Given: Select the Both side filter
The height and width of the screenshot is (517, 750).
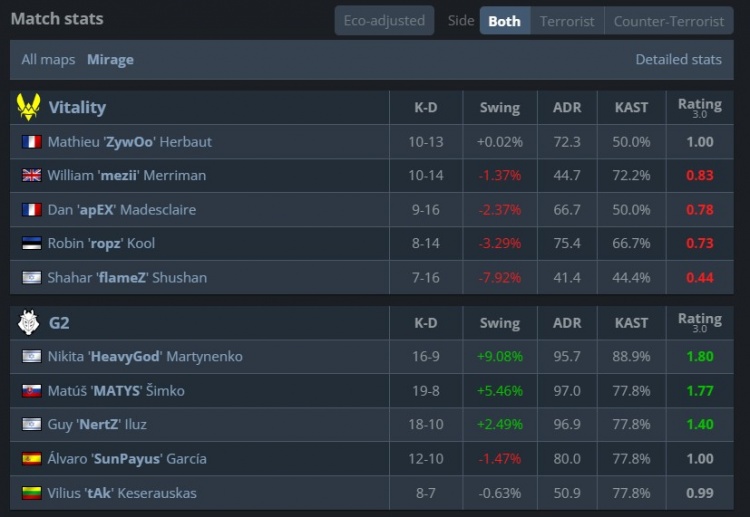Looking at the screenshot, I should 504,21.
